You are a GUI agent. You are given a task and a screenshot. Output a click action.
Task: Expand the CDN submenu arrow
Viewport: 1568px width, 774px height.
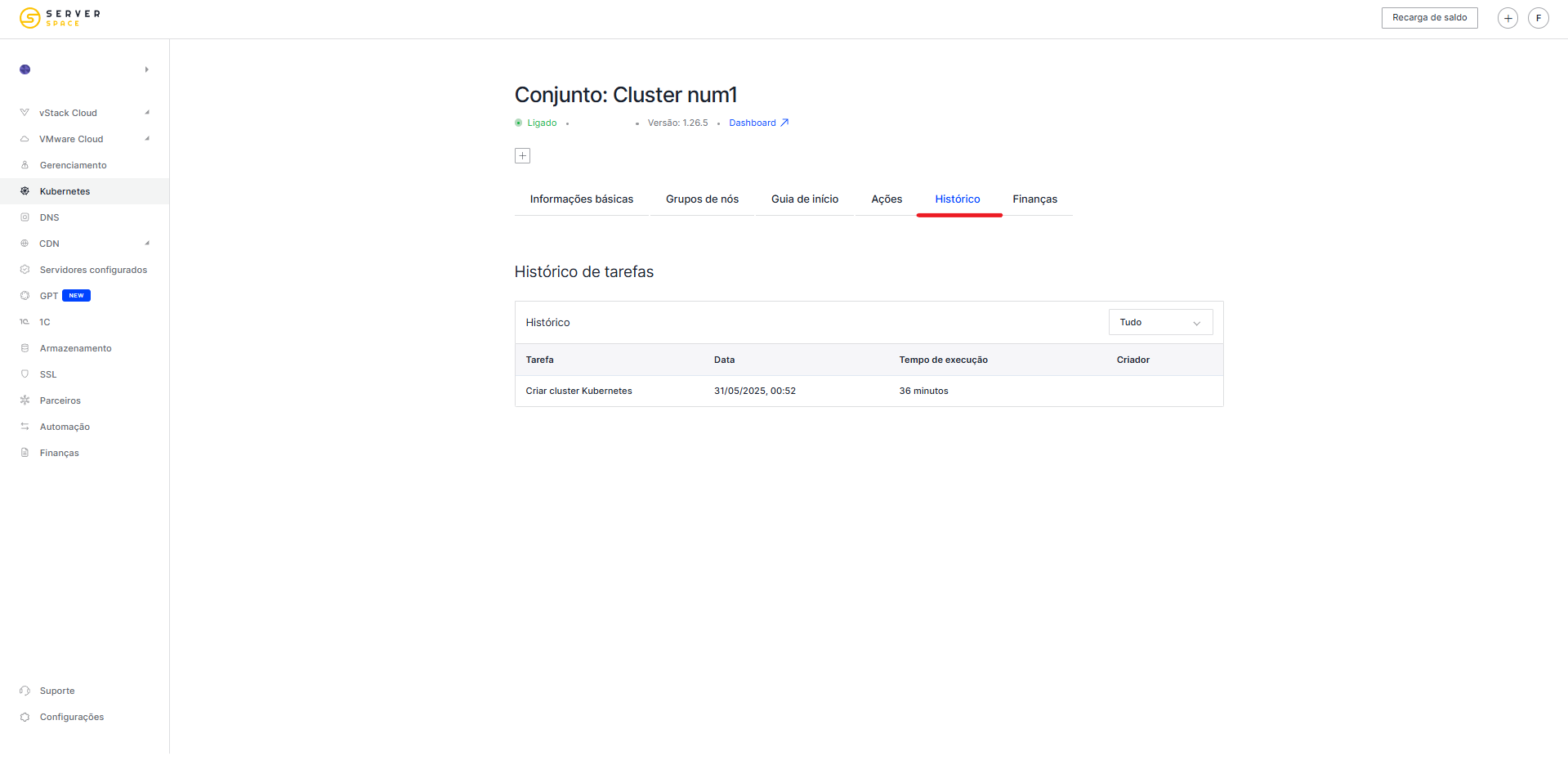[x=147, y=244]
